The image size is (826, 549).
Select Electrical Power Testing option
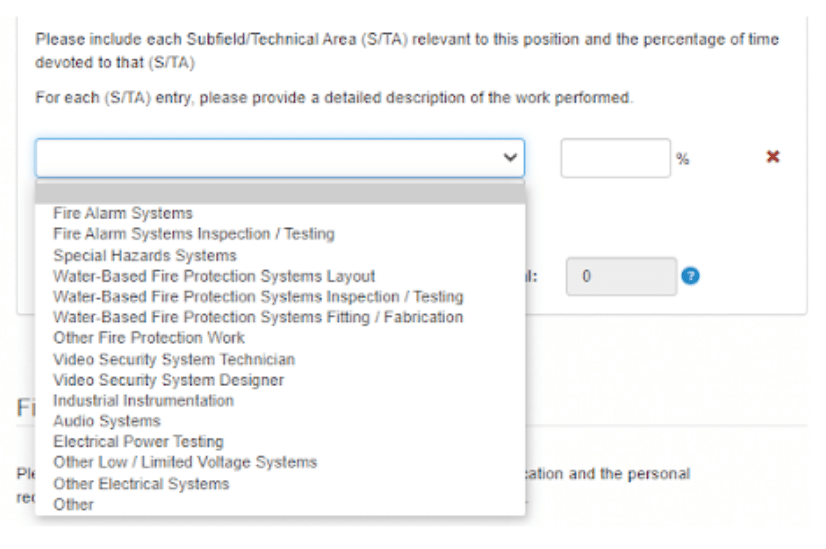click(138, 441)
